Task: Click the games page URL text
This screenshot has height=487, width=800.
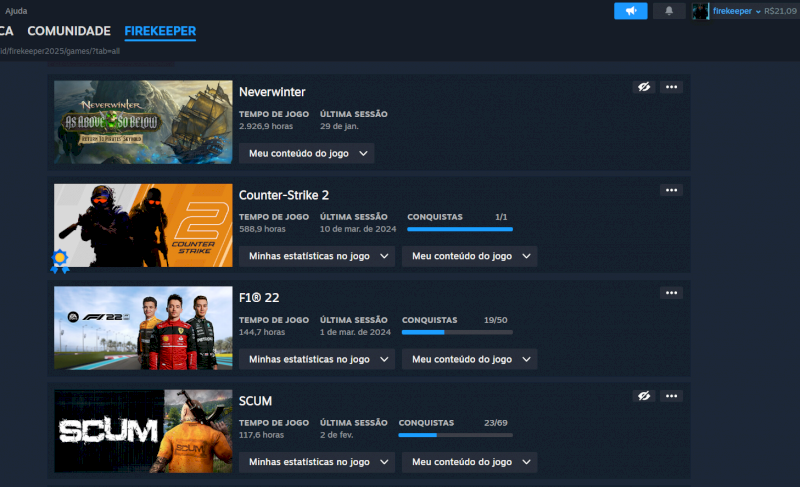Action: pyautogui.click(x=60, y=51)
